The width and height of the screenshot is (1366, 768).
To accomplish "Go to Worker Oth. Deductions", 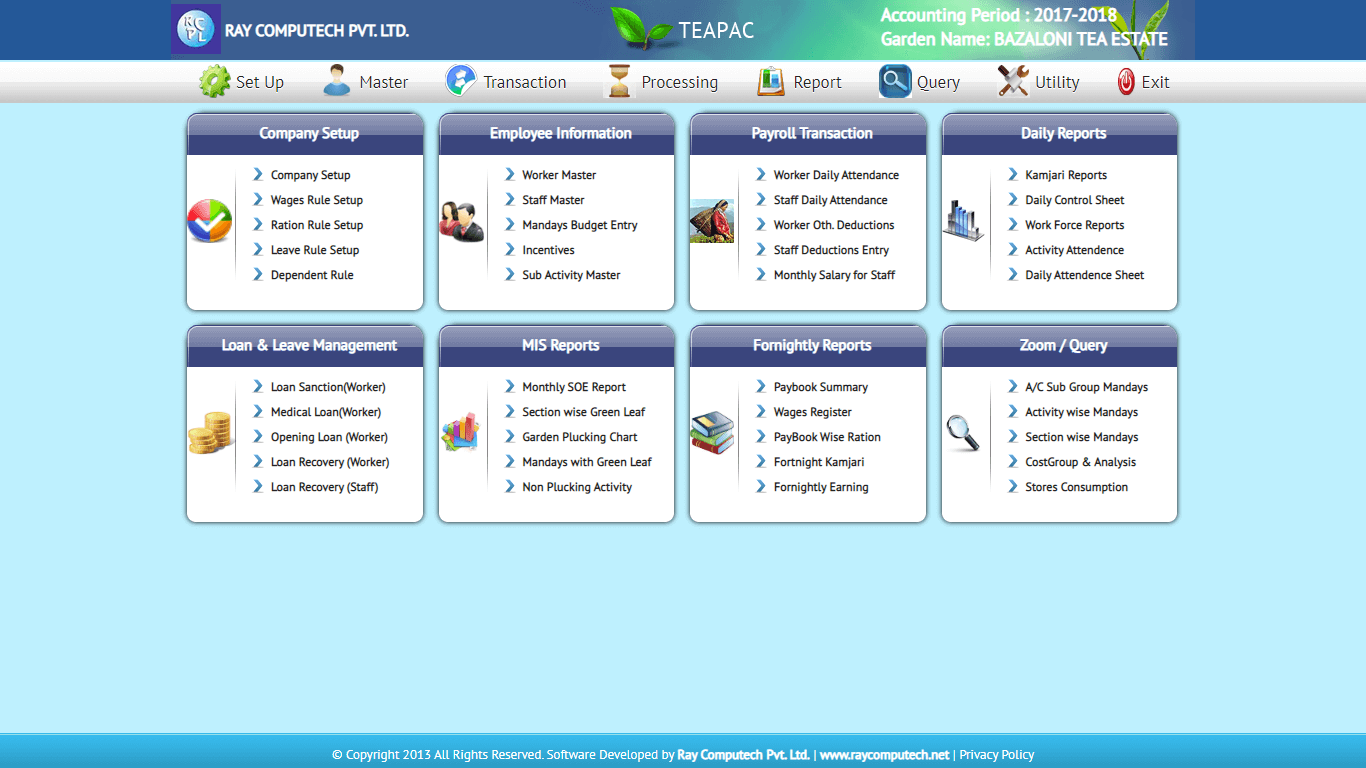I will 834,225.
